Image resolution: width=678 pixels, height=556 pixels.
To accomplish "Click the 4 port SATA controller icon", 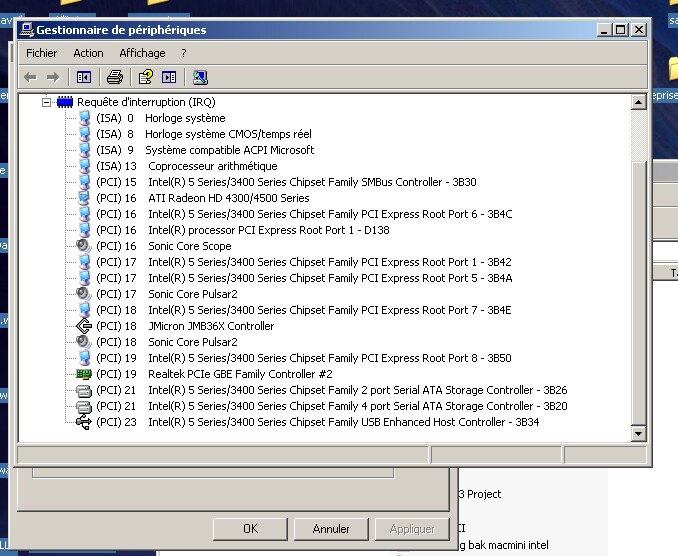I will (83, 406).
